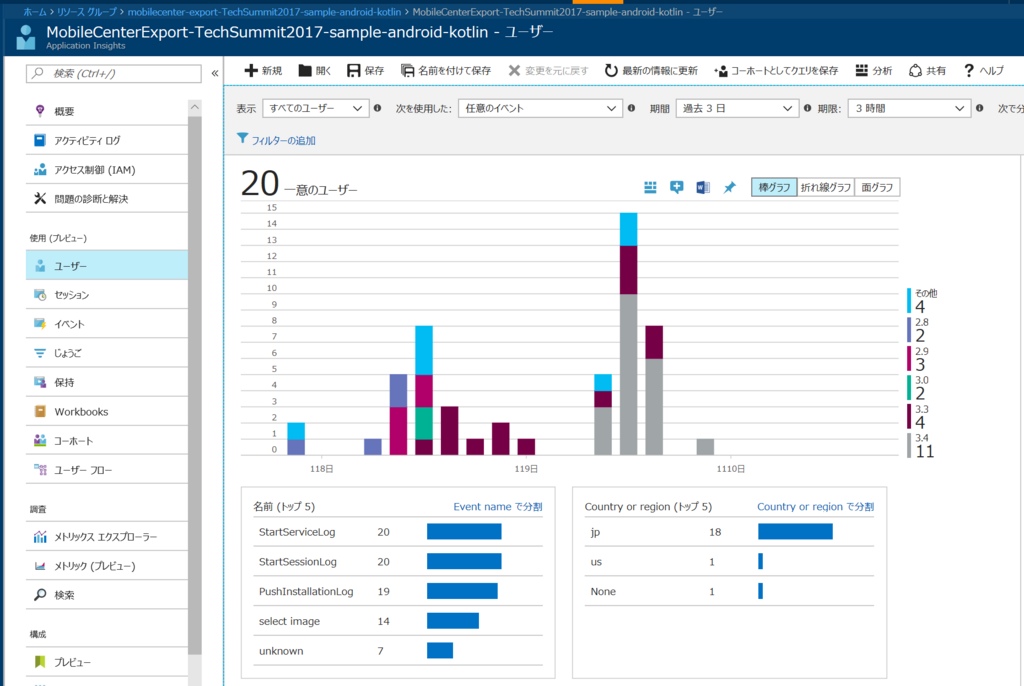This screenshot has width=1024, height=686.
Task: Open アクティビティ ログ in sidebar
Action: pyautogui.click(x=106, y=140)
